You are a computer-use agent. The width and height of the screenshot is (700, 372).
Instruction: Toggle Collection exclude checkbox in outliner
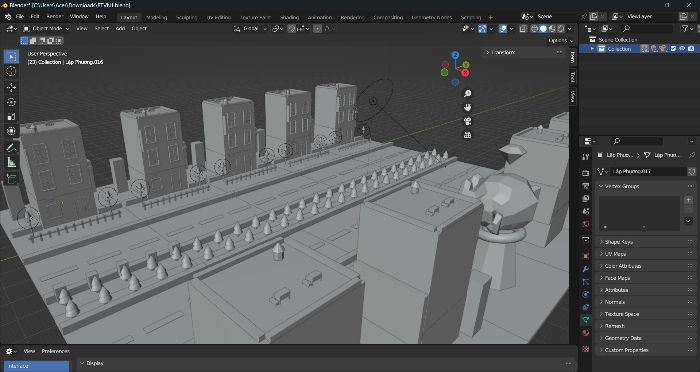point(673,49)
